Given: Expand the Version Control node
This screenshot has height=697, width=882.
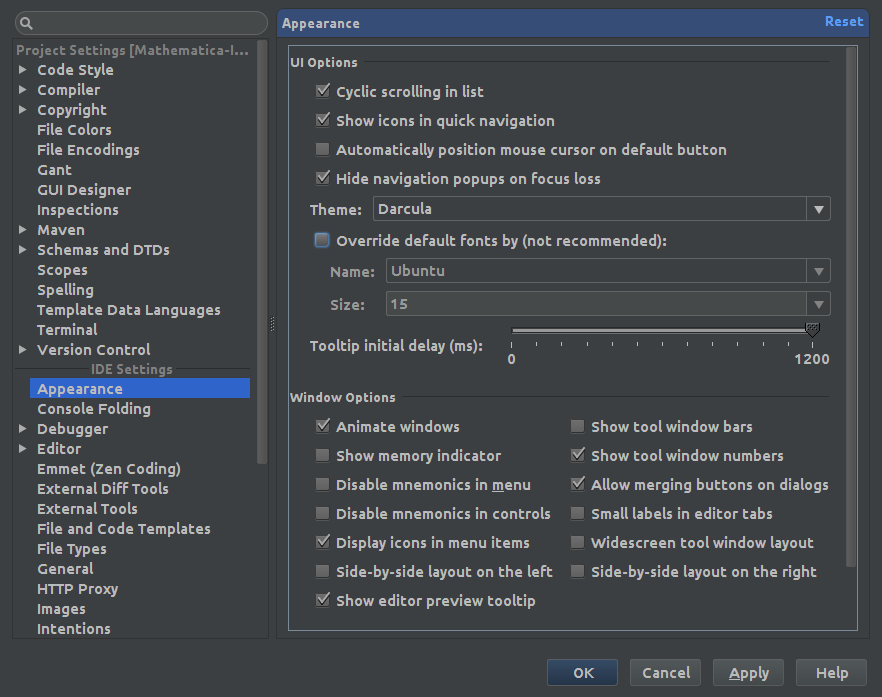Looking at the screenshot, I should click(x=22, y=349).
